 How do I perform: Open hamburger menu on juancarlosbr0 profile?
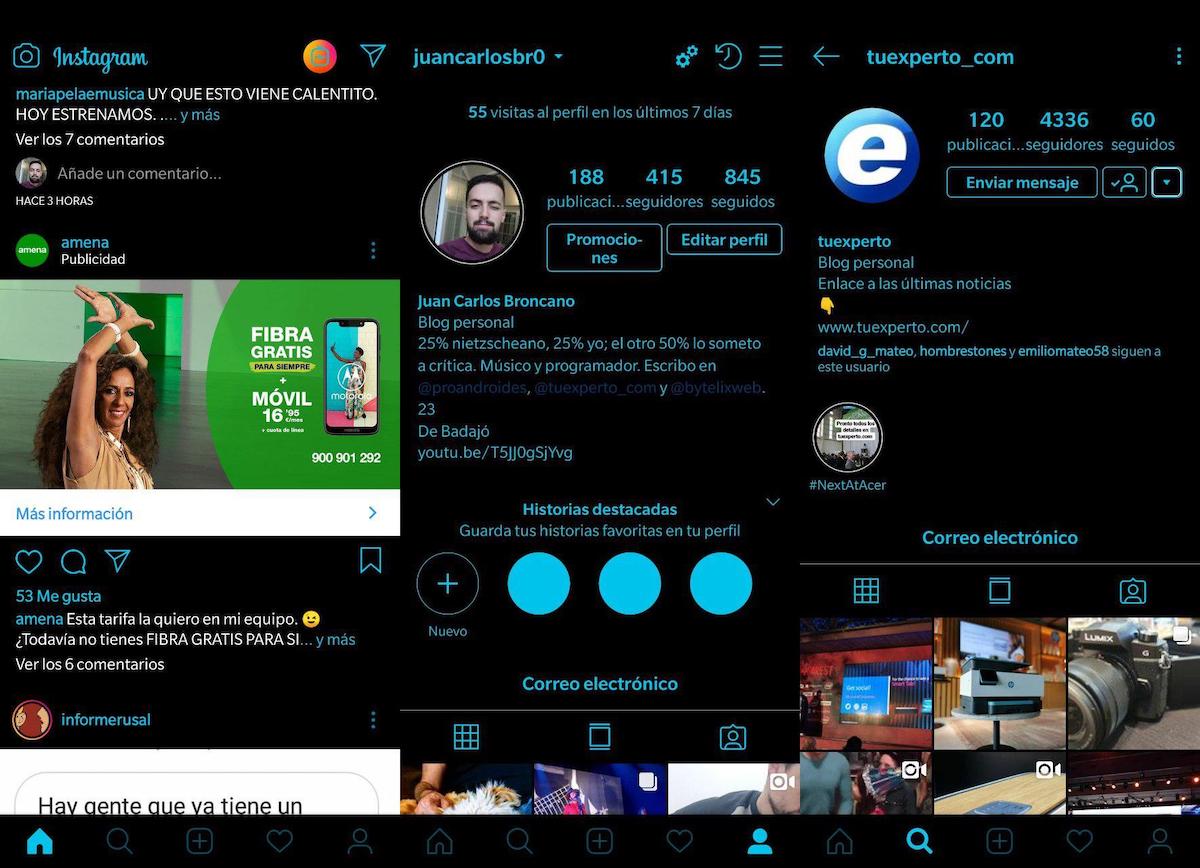770,57
